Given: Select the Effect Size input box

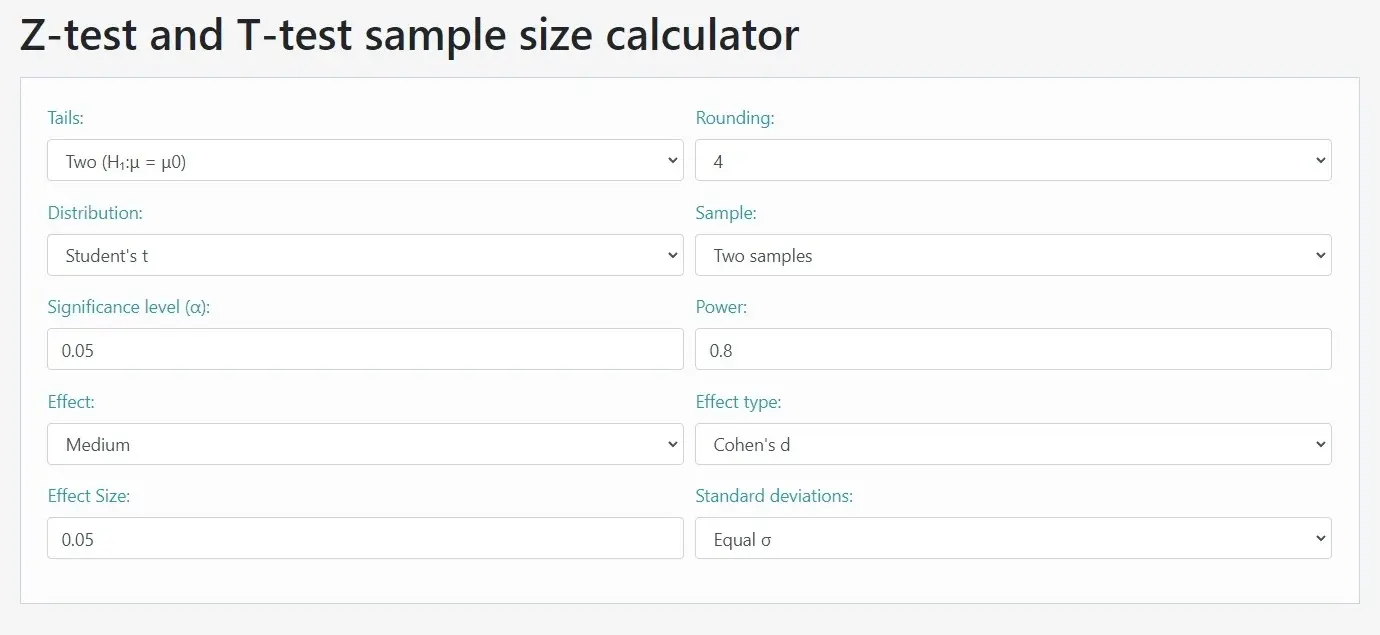Looking at the screenshot, I should pos(365,539).
